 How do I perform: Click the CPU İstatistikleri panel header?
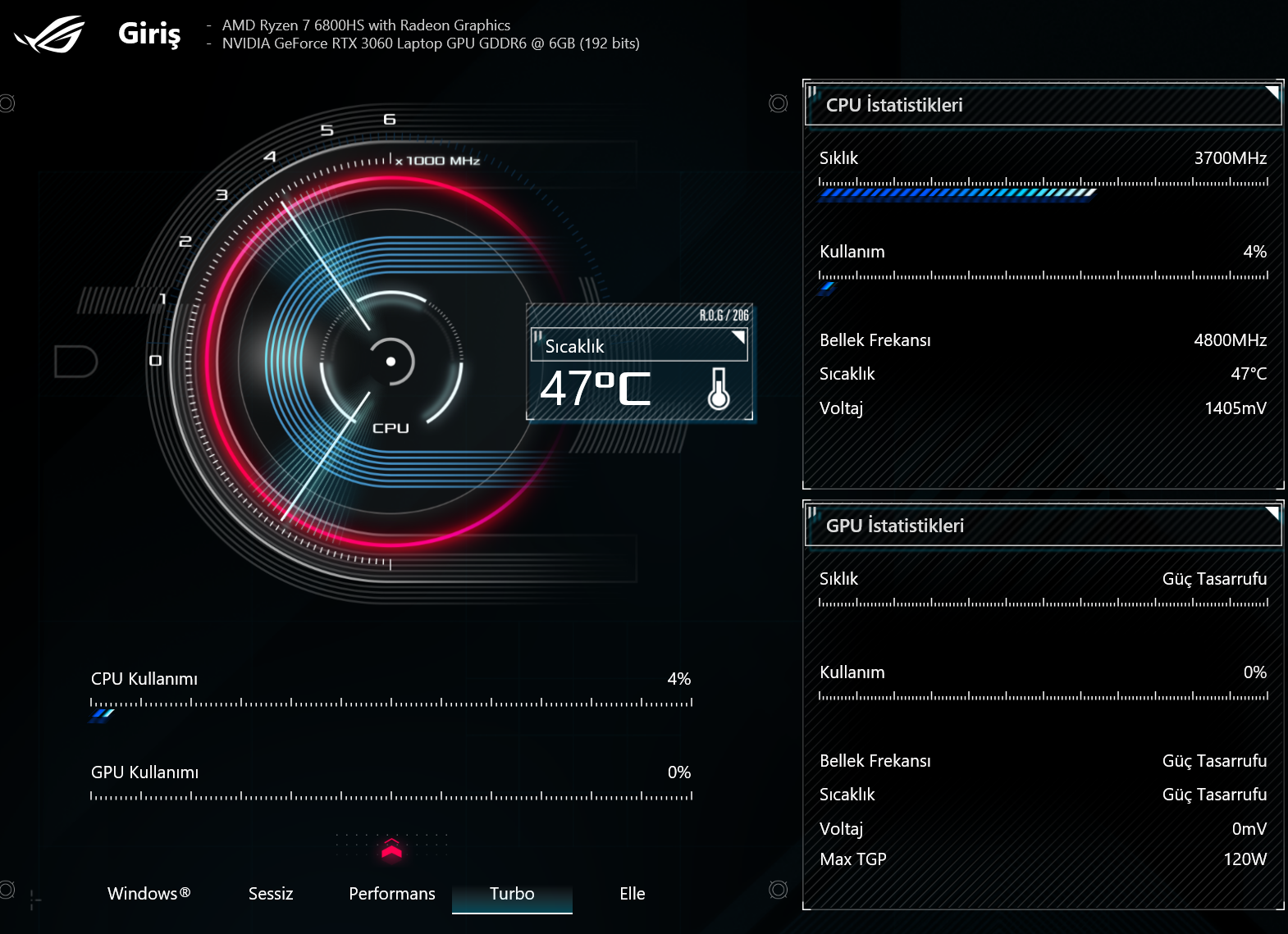[x=1044, y=104]
